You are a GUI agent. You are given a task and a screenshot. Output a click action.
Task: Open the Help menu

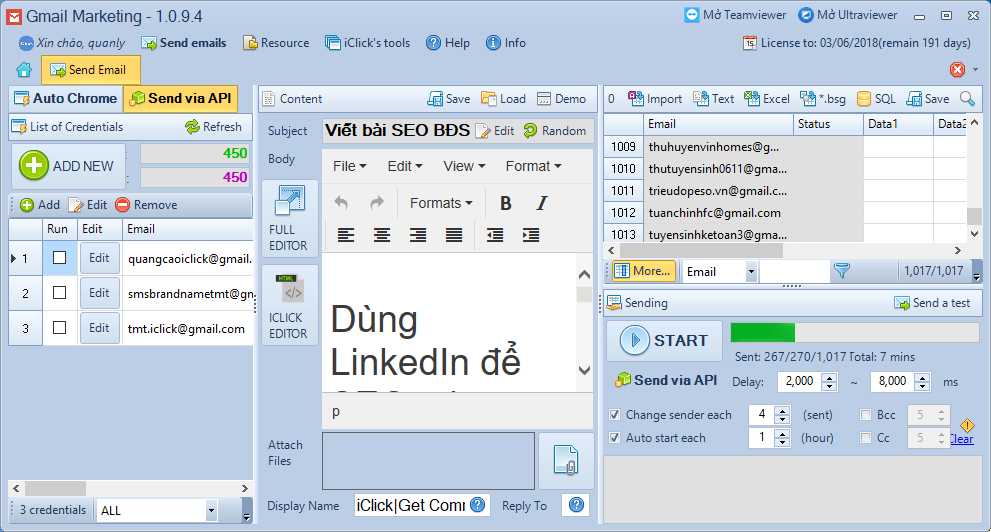coord(448,43)
